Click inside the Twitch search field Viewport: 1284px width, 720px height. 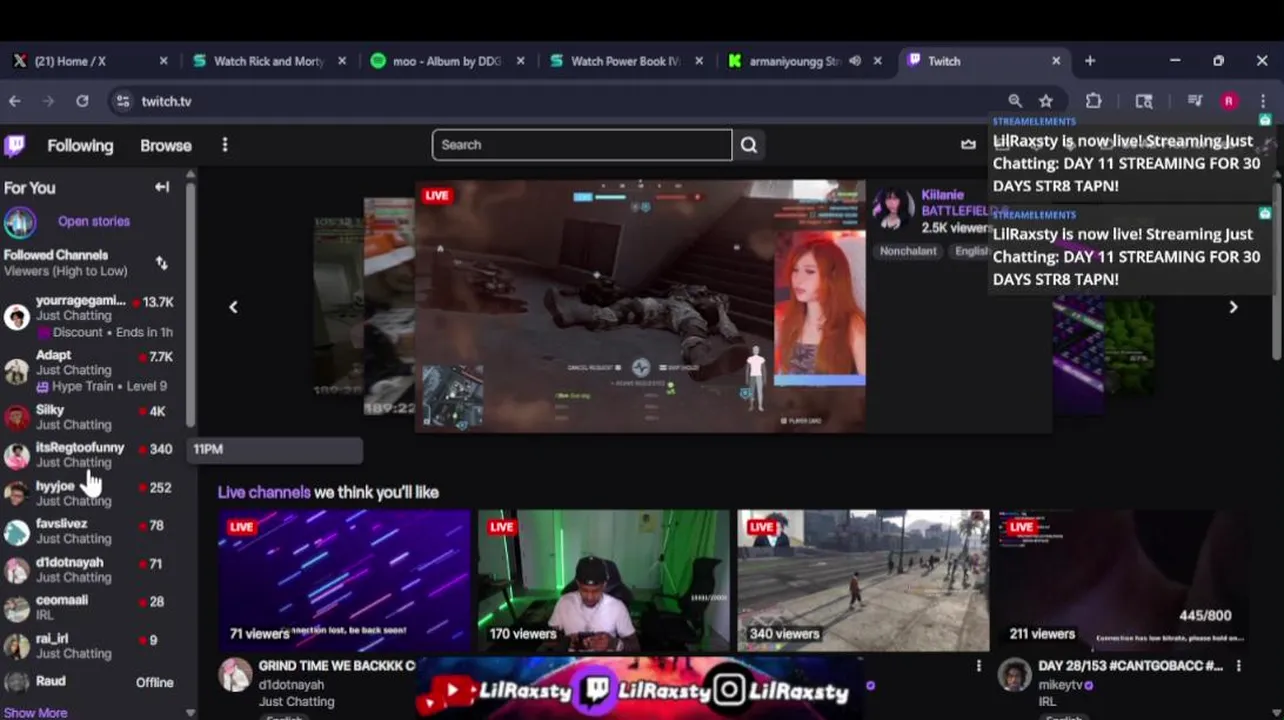pos(582,145)
